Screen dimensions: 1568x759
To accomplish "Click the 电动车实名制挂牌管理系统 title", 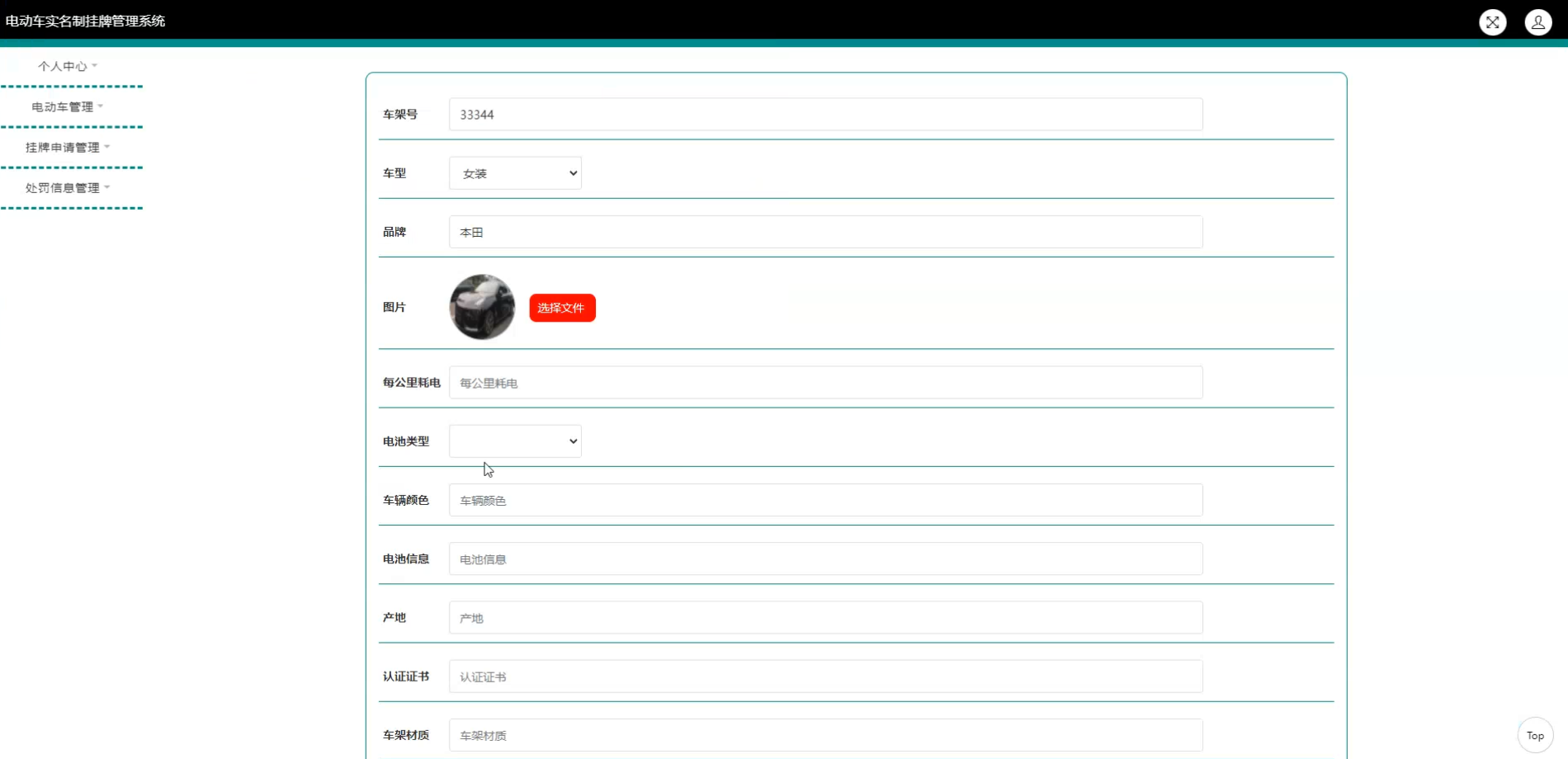I will pyautogui.click(x=85, y=21).
